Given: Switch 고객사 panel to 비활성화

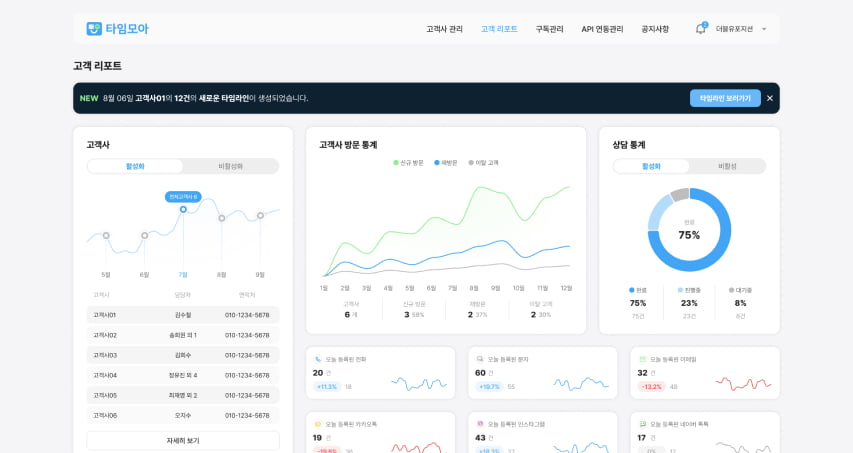Looking at the screenshot, I should [x=231, y=166].
